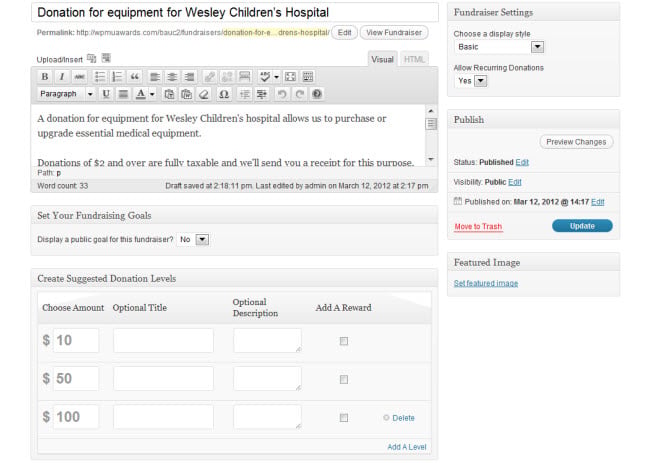This screenshot has width=650, height=463.
Task: Indent the paragraph
Action: 262,94
